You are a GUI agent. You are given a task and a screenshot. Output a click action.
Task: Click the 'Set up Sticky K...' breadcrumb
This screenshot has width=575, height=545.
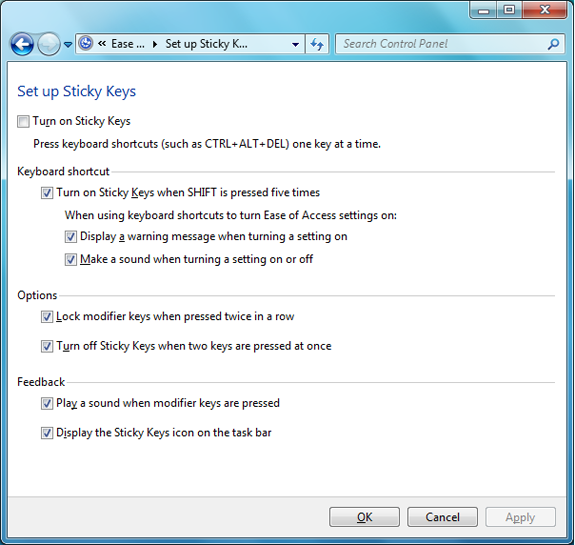point(206,44)
